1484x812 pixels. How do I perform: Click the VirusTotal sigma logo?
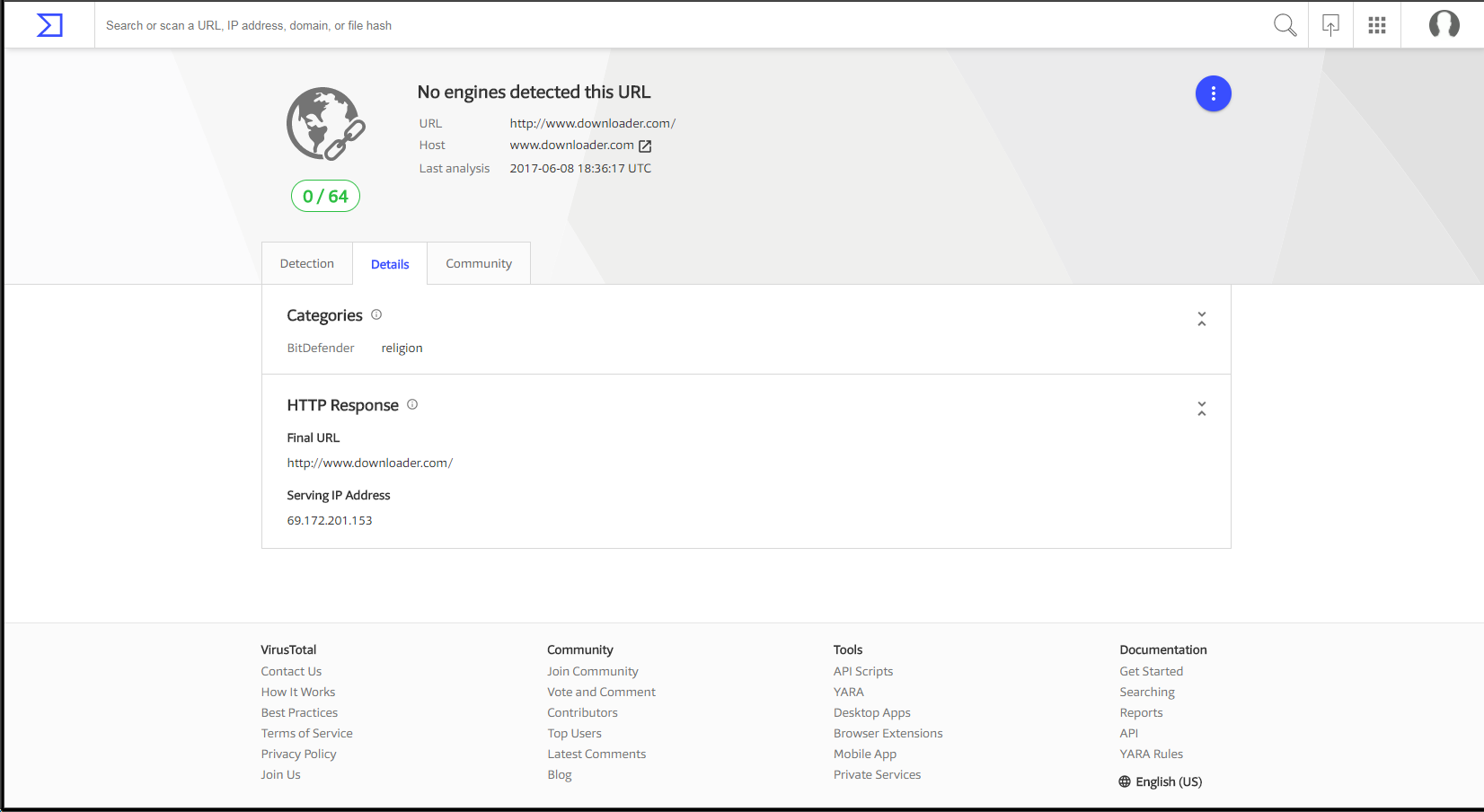(x=49, y=25)
